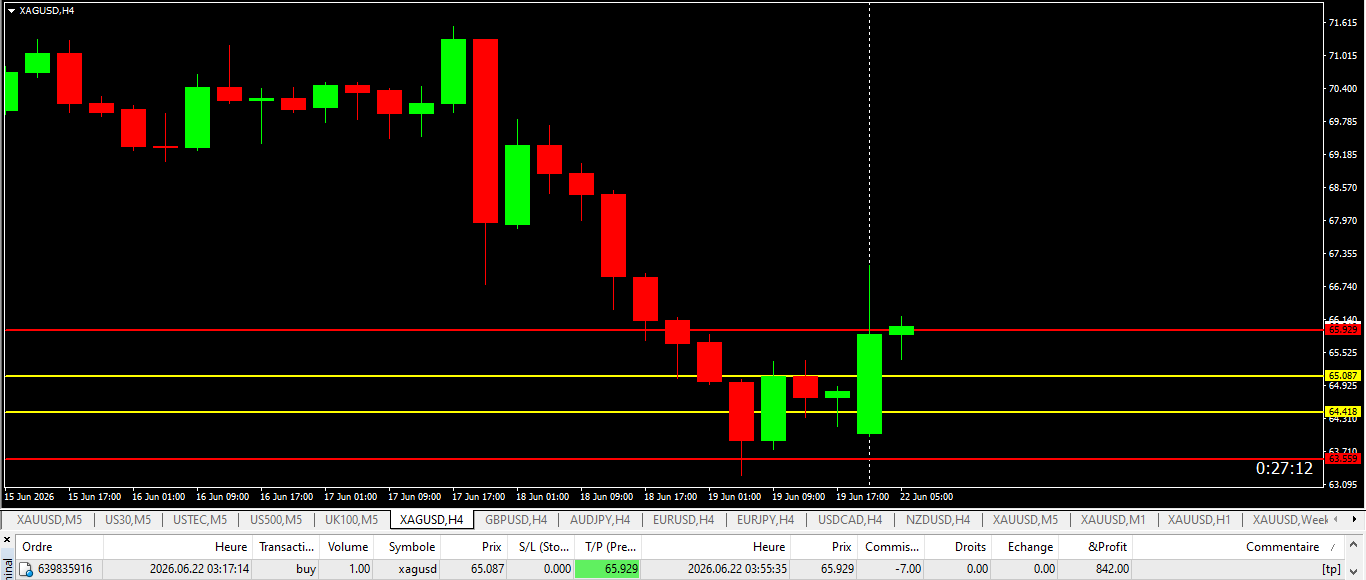This screenshot has height=580, width=1366.
Task: Go to the AUDJPY,H4 chart tab
Action: point(599,520)
